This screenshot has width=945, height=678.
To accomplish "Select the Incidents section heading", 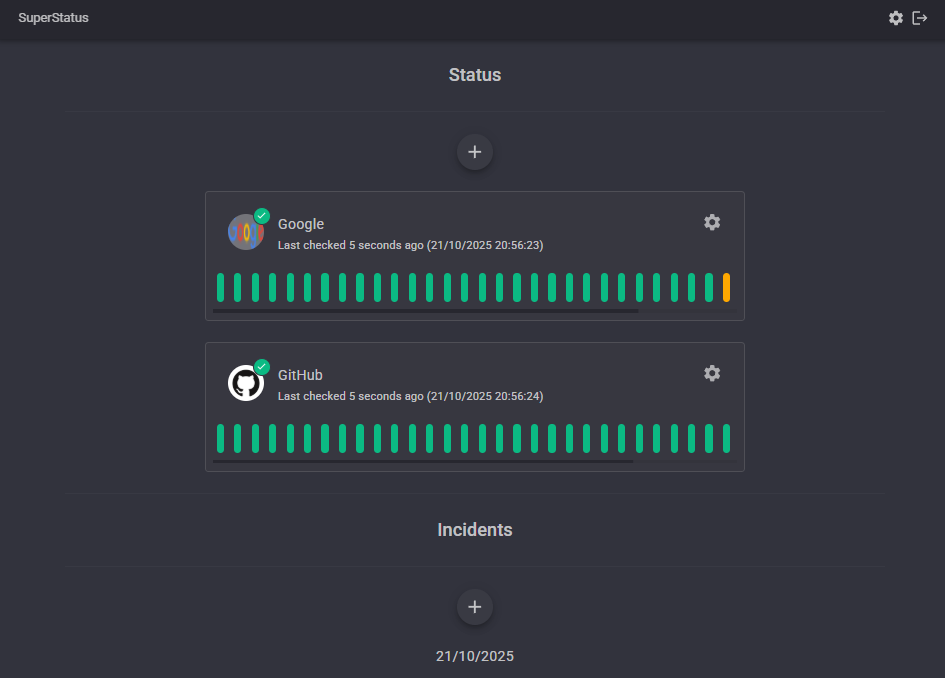I will point(474,529).
